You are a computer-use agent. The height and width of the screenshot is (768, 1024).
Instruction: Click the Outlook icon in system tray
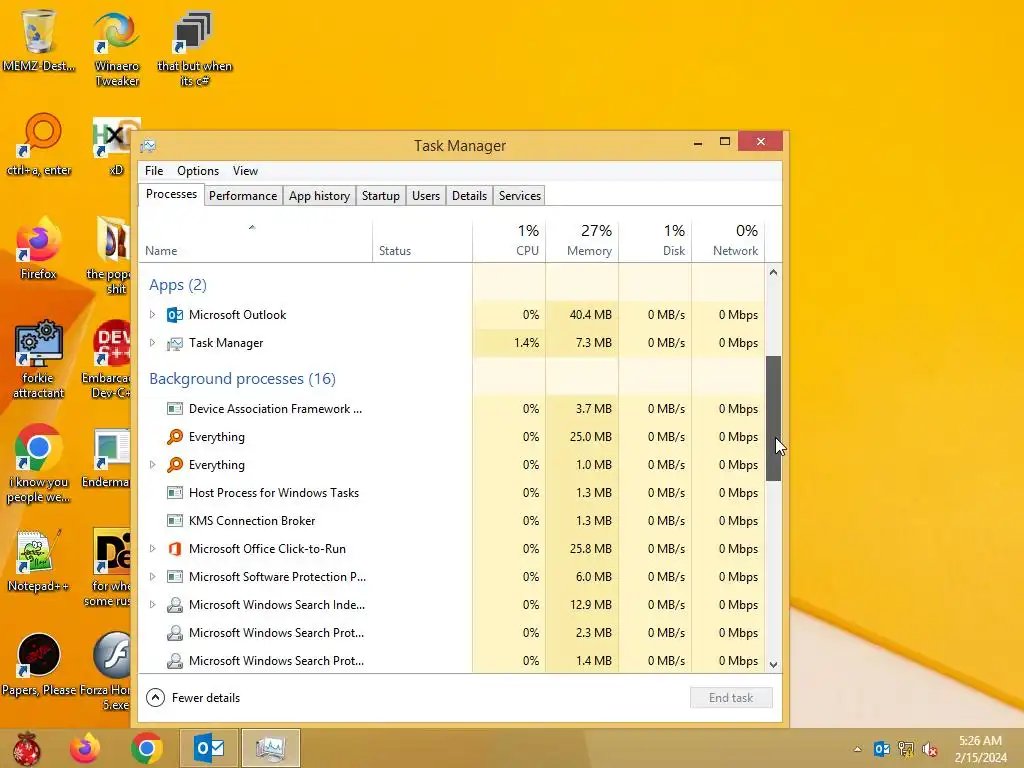pyautogui.click(x=882, y=749)
